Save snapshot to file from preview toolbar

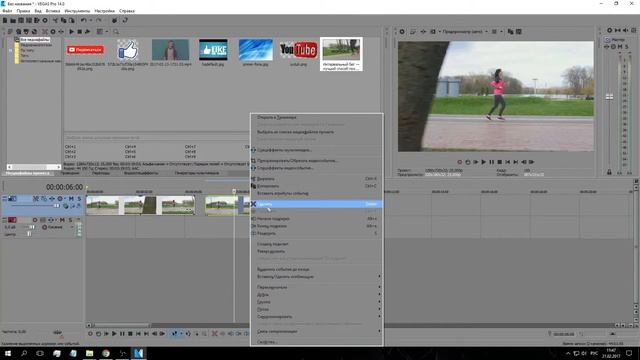pyautogui.click(x=518, y=31)
